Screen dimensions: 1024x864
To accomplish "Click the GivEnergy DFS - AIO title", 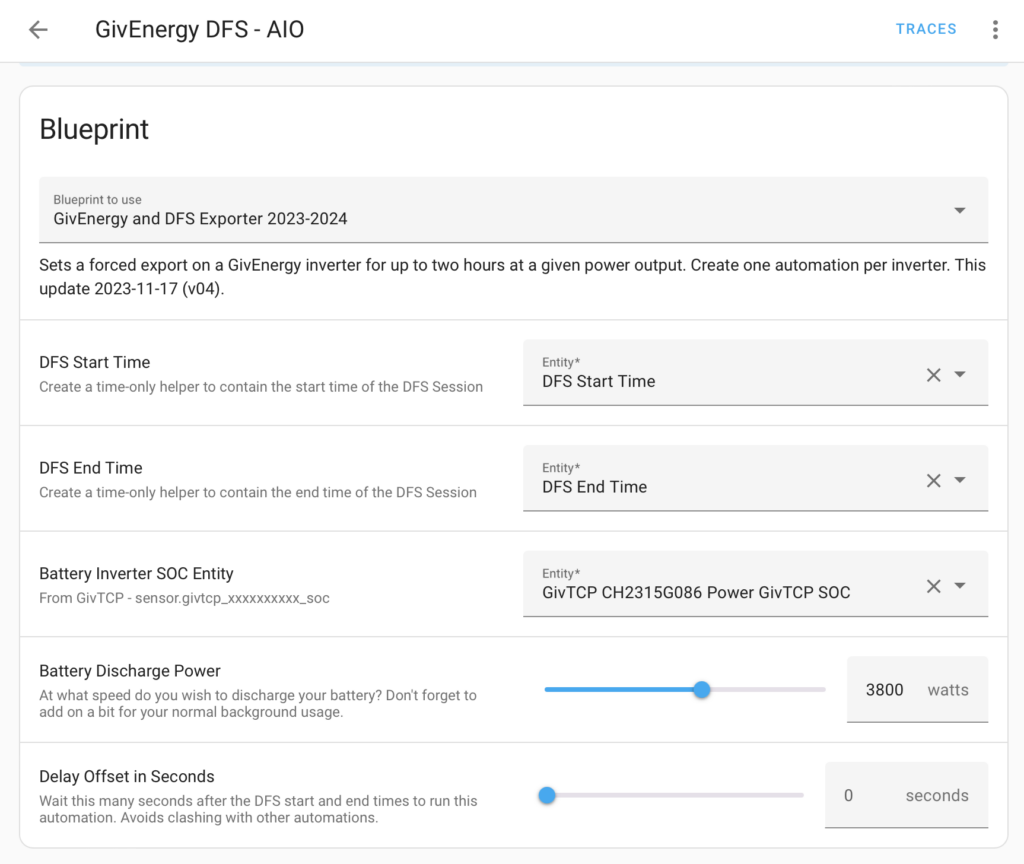I will click(199, 29).
